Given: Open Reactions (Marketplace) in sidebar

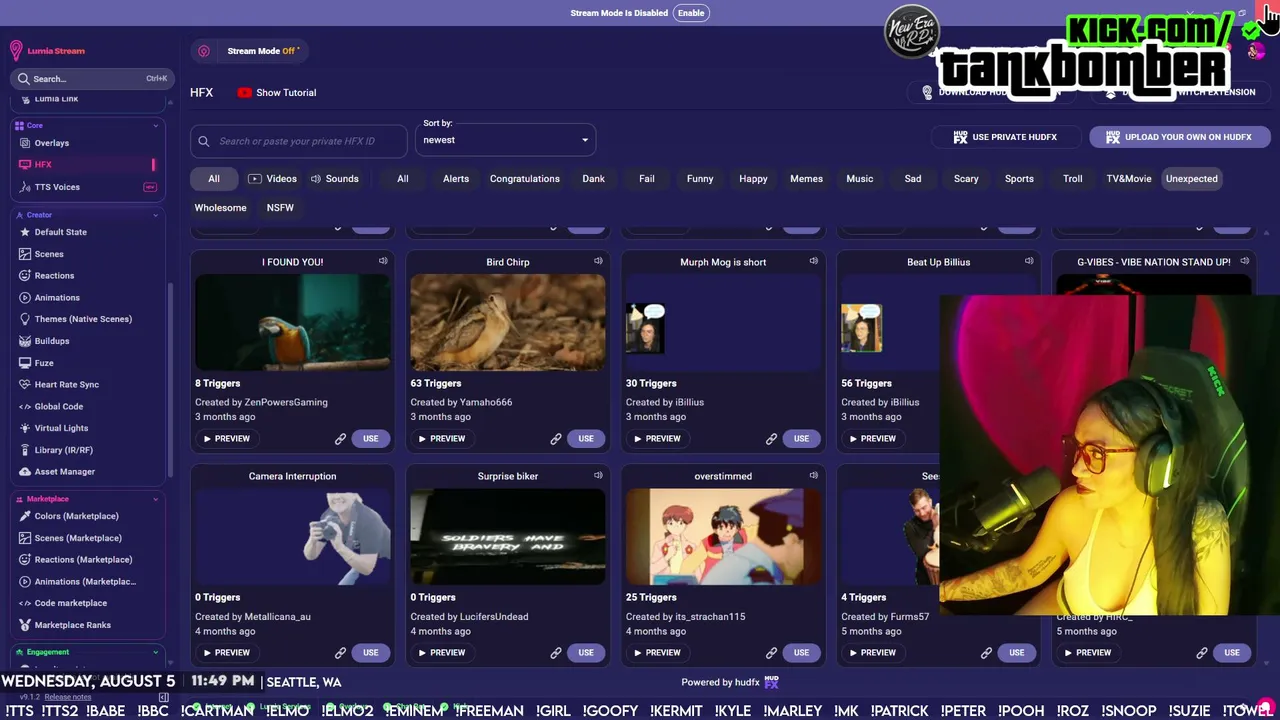Looking at the screenshot, I should pyautogui.click(x=86, y=560).
